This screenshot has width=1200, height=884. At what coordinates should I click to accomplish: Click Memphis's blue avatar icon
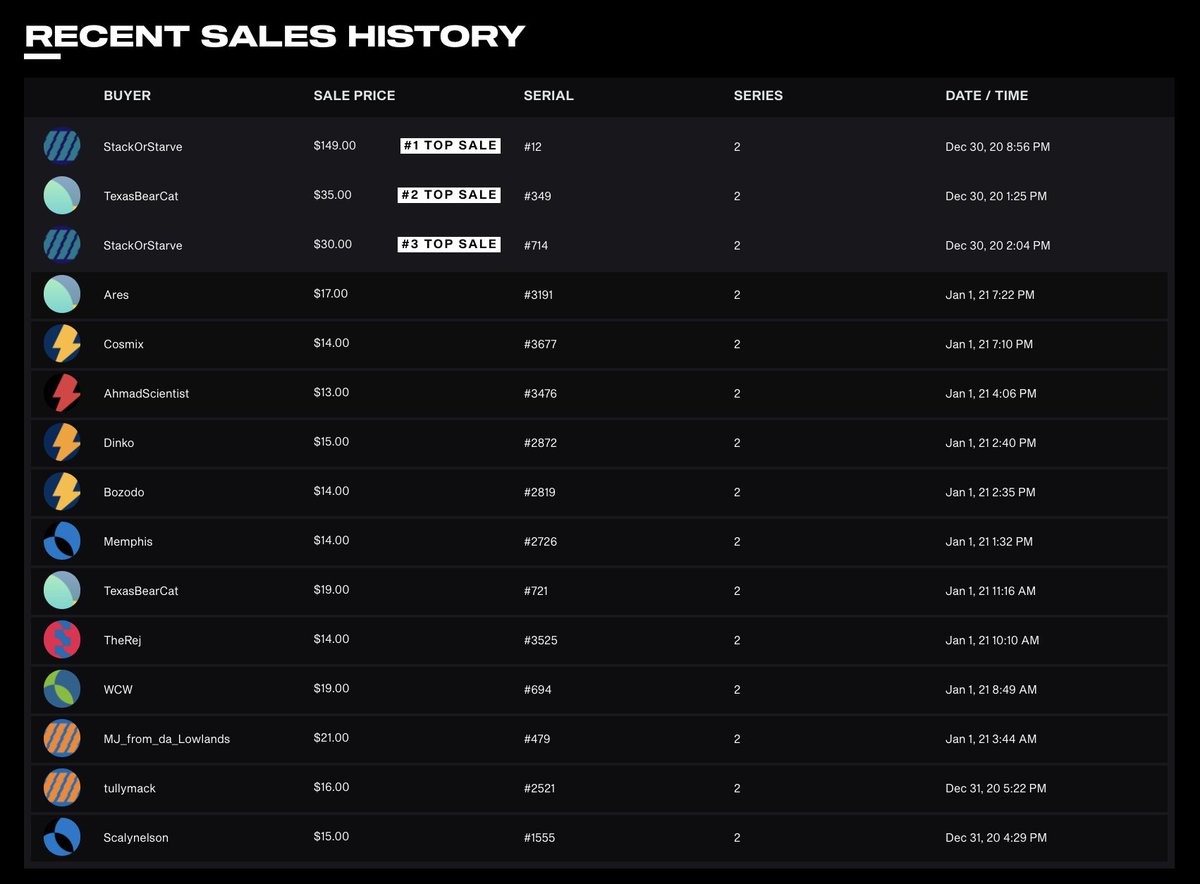(62, 541)
